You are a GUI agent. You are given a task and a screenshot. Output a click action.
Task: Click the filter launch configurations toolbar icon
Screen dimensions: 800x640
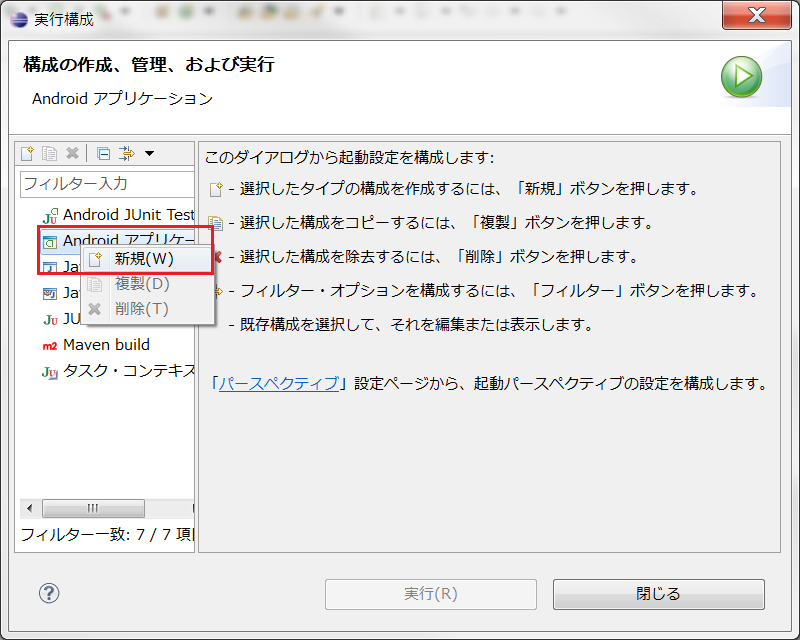coord(127,153)
